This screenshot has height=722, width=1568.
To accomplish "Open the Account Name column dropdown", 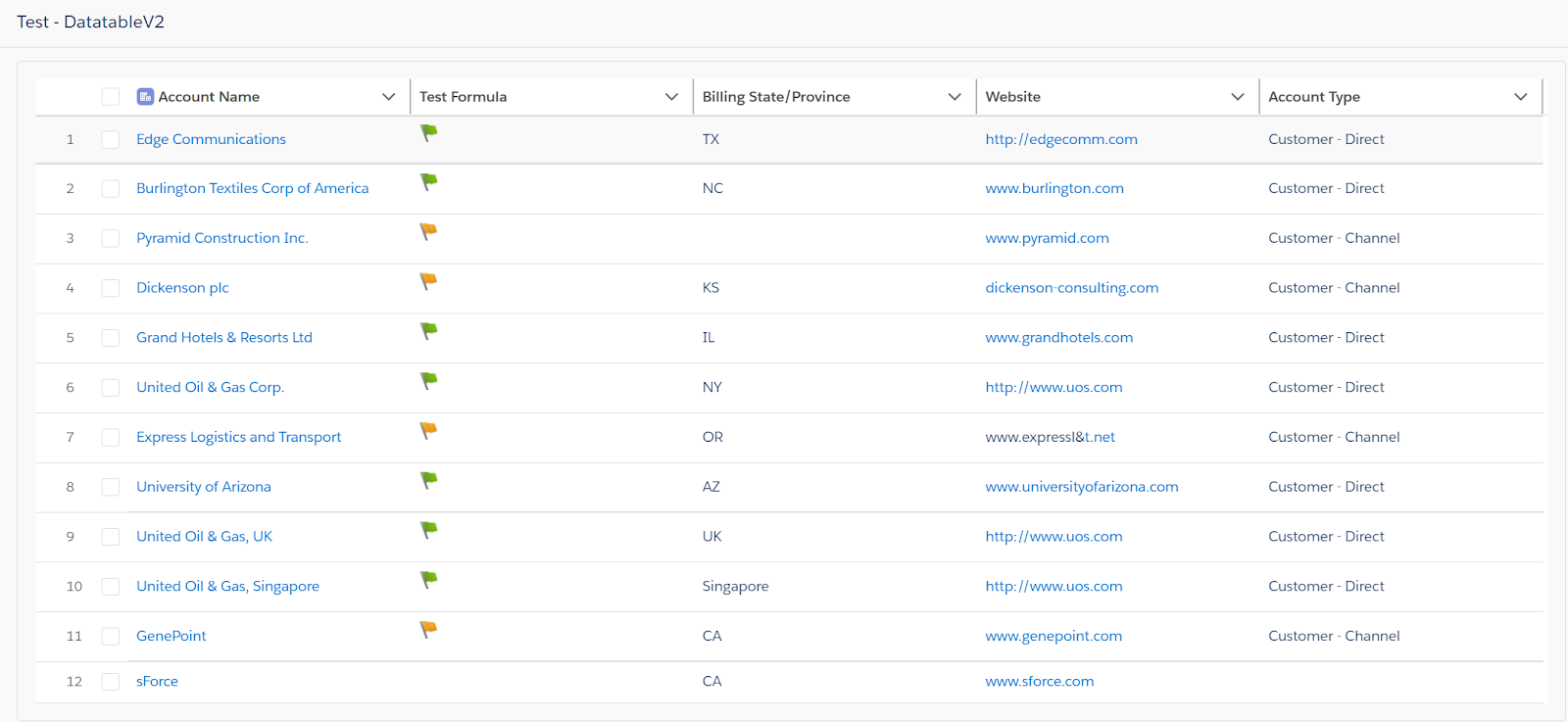I will (x=388, y=97).
